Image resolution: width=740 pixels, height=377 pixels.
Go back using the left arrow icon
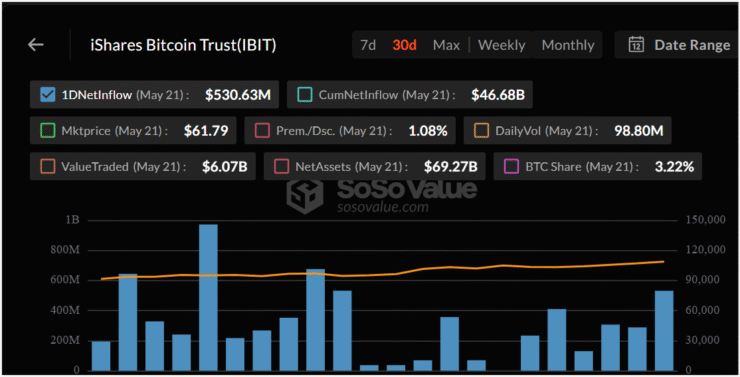(36, 45)
